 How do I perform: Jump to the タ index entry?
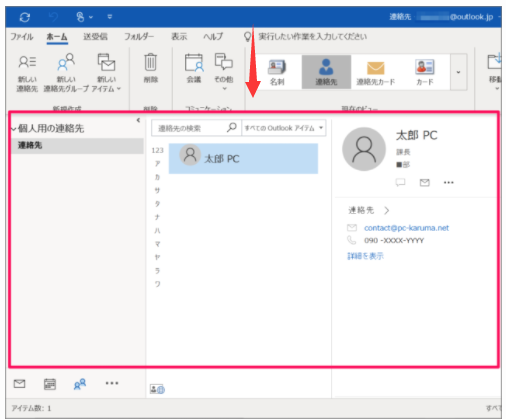pyautogui.click(x=157, y=204)
